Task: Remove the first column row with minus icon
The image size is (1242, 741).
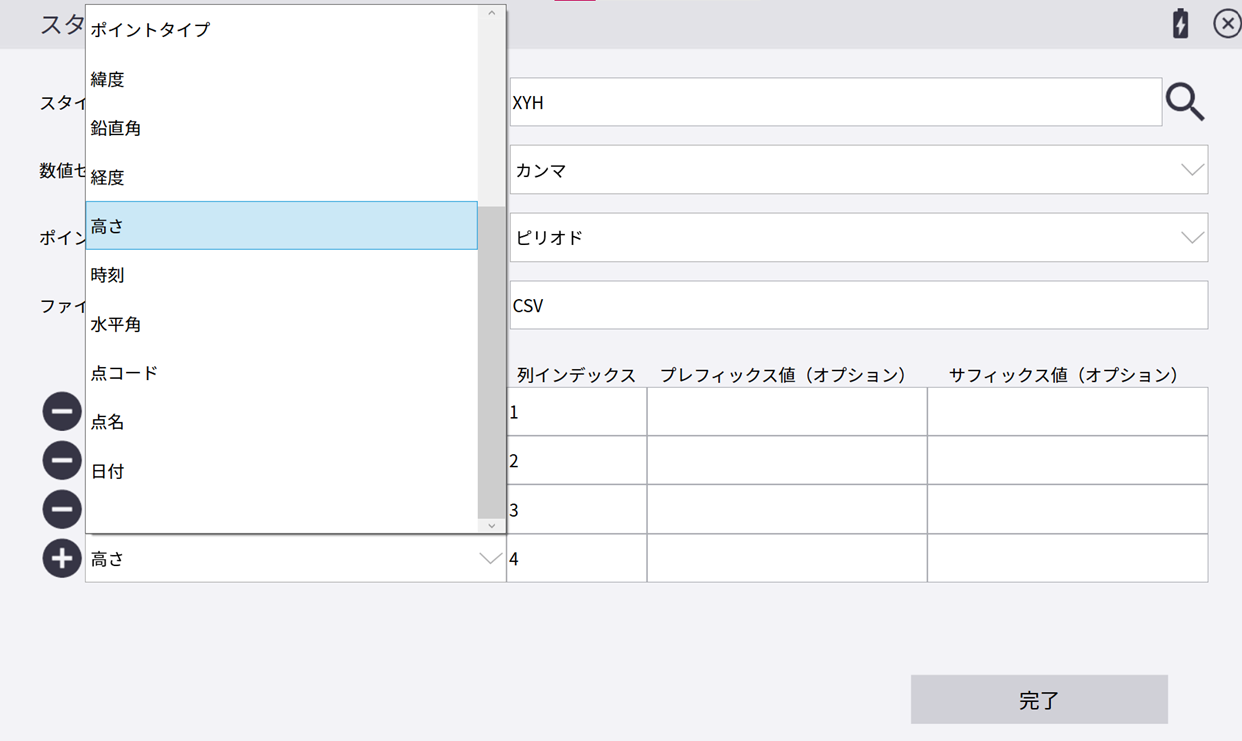Action: pos(61,411)
